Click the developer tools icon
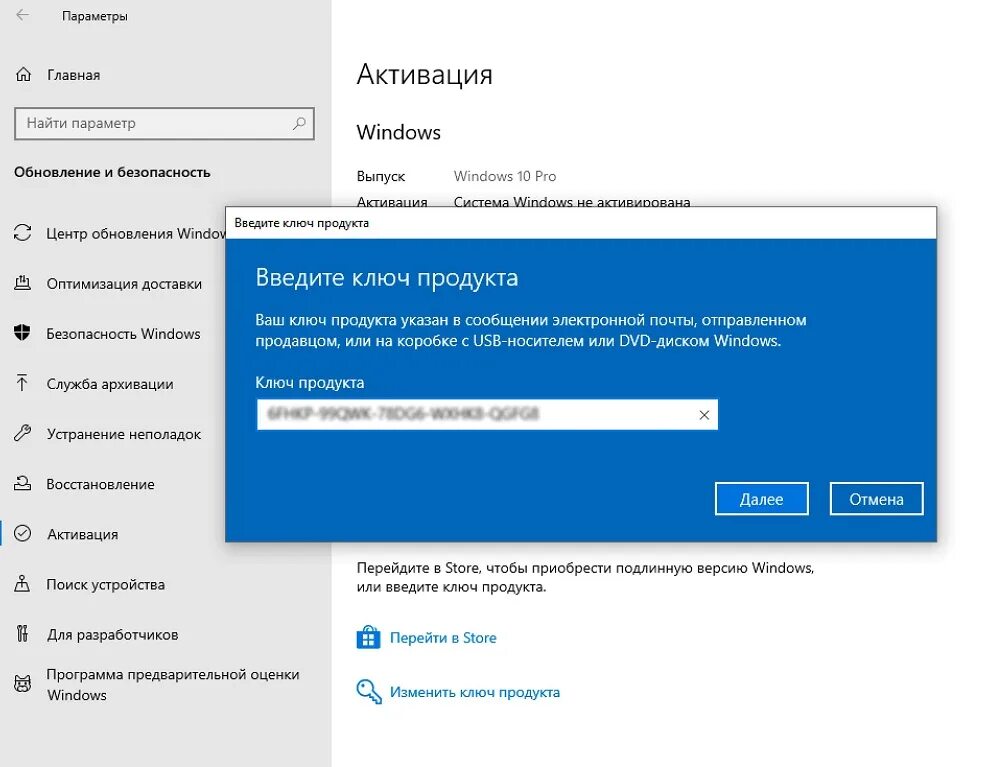This screenshot has width=1000, height=767. (x=22, y=634)
